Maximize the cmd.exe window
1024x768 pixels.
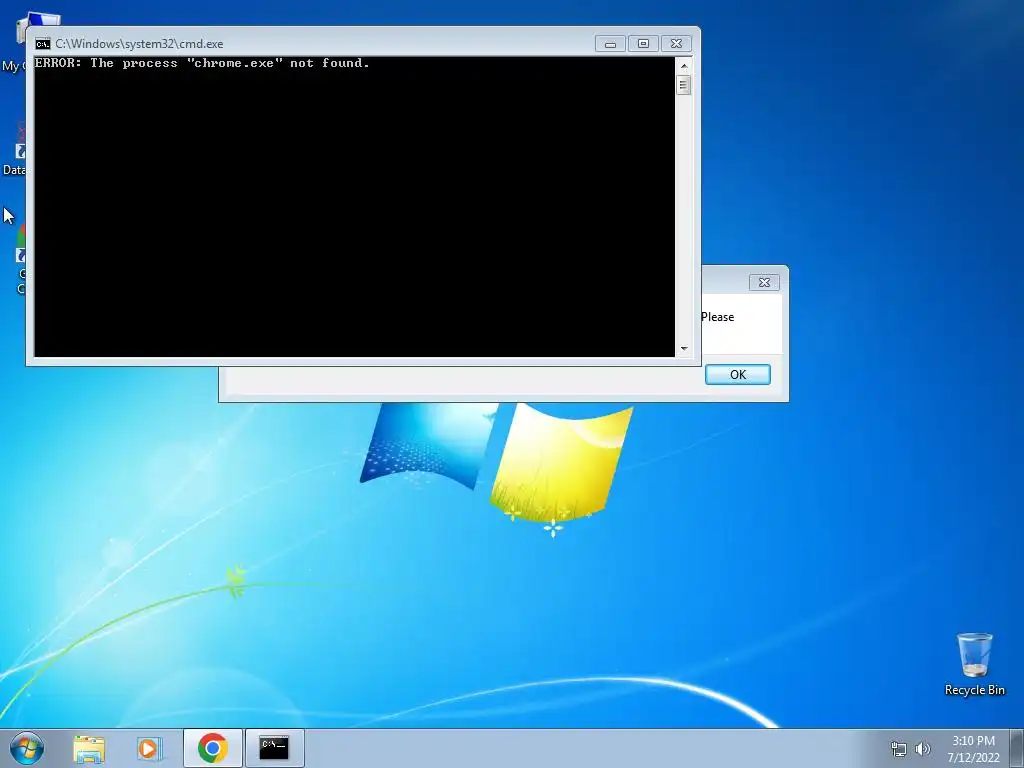[x=643, y=44]
